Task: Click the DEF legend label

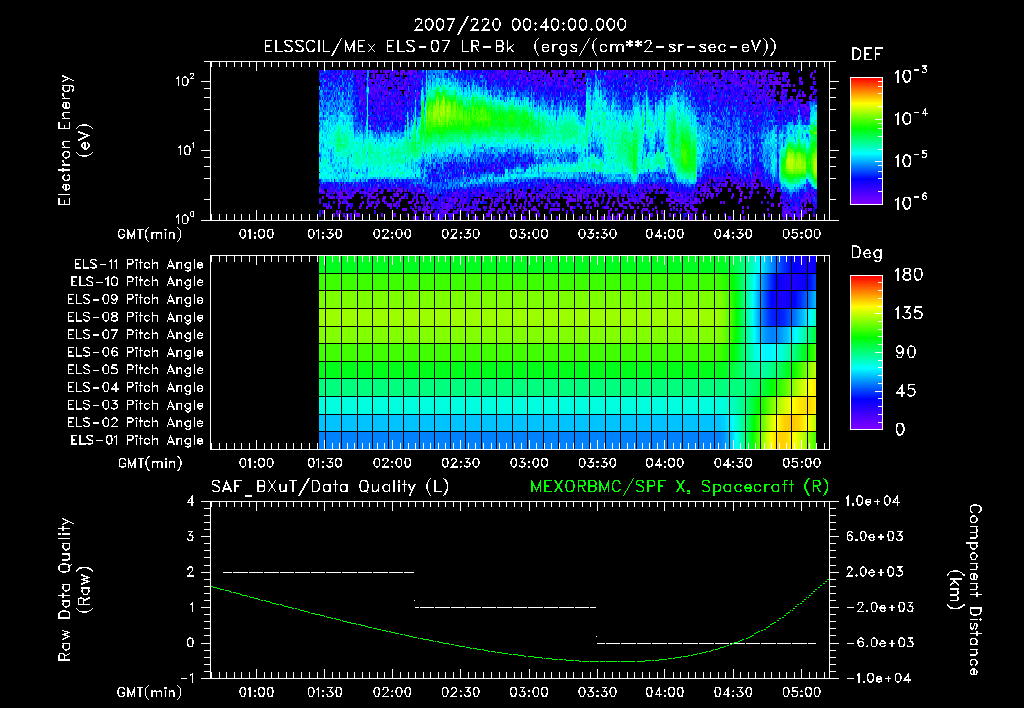Action: 867,55
